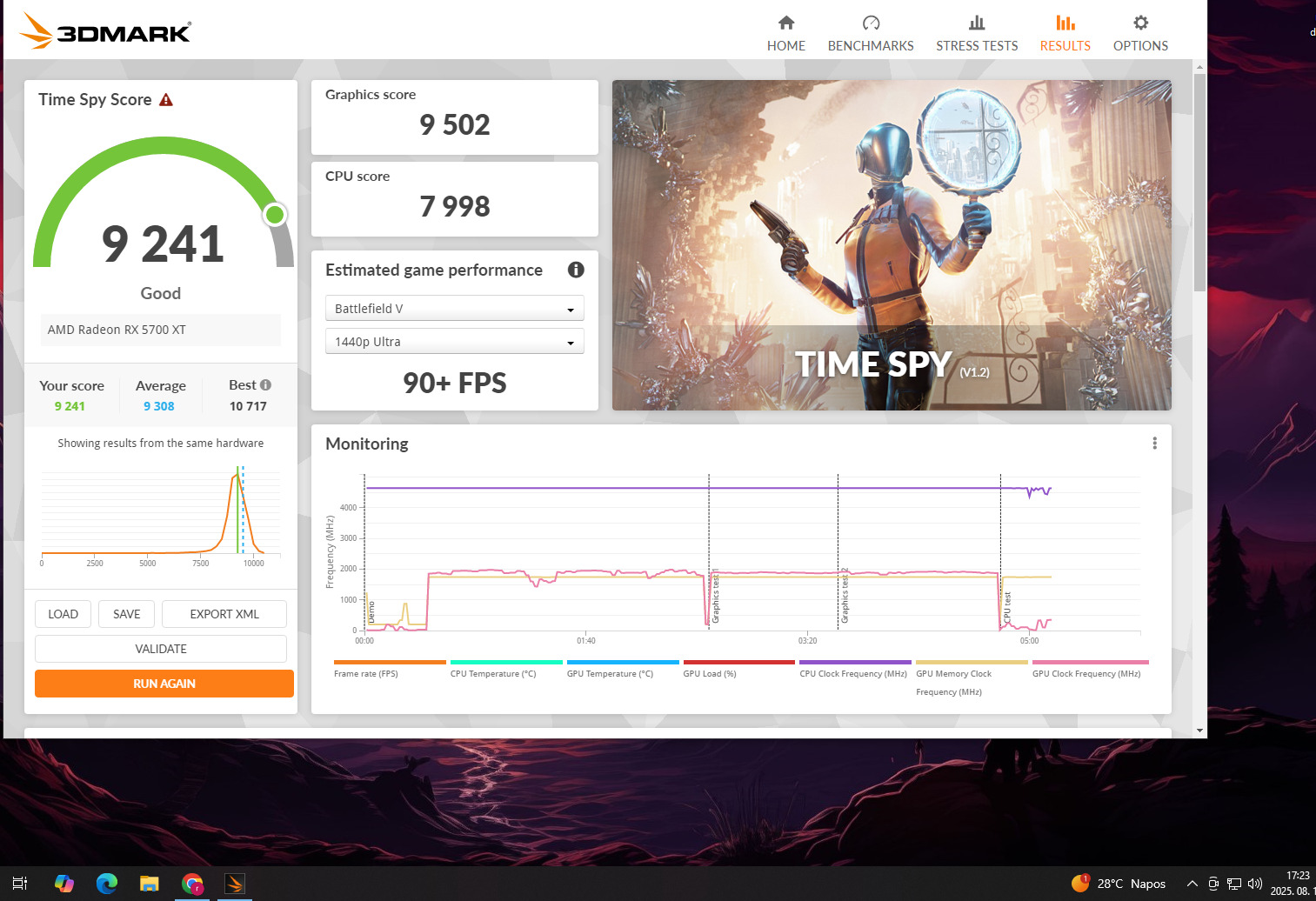The height and width of the screenshot is (901, 1316).
Task: Expand the 1440p Ultra resolution dropdown
Action: 454,342
